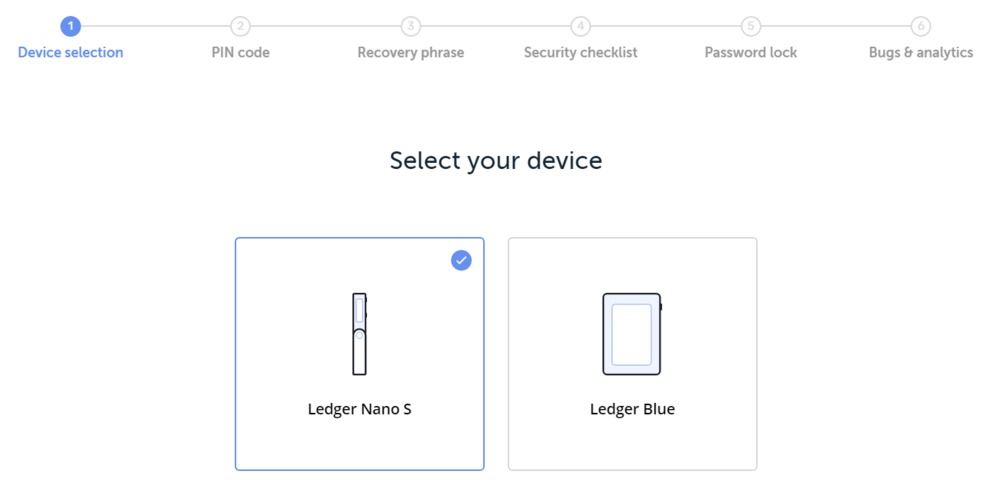Click the step 3 circle indicator
This screenshot has height=500, width=1000.
[x=411, y=26]
